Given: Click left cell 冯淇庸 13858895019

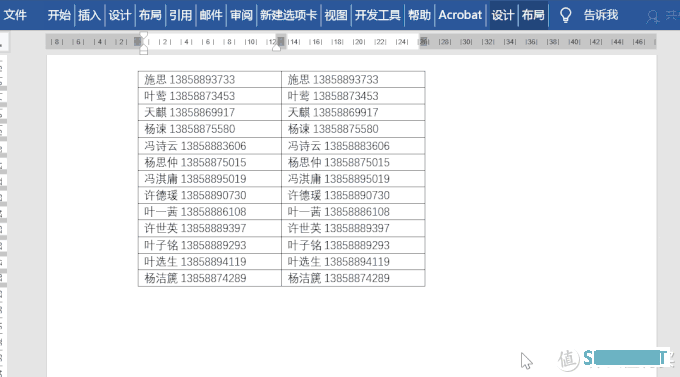Looking at the screenshot, I should [x=210, y=179].
